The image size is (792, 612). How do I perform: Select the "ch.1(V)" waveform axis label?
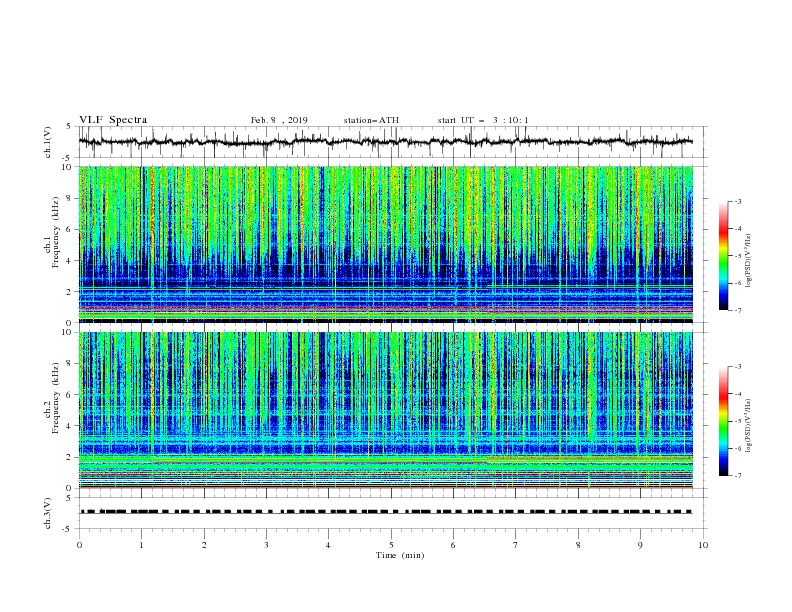48,142
